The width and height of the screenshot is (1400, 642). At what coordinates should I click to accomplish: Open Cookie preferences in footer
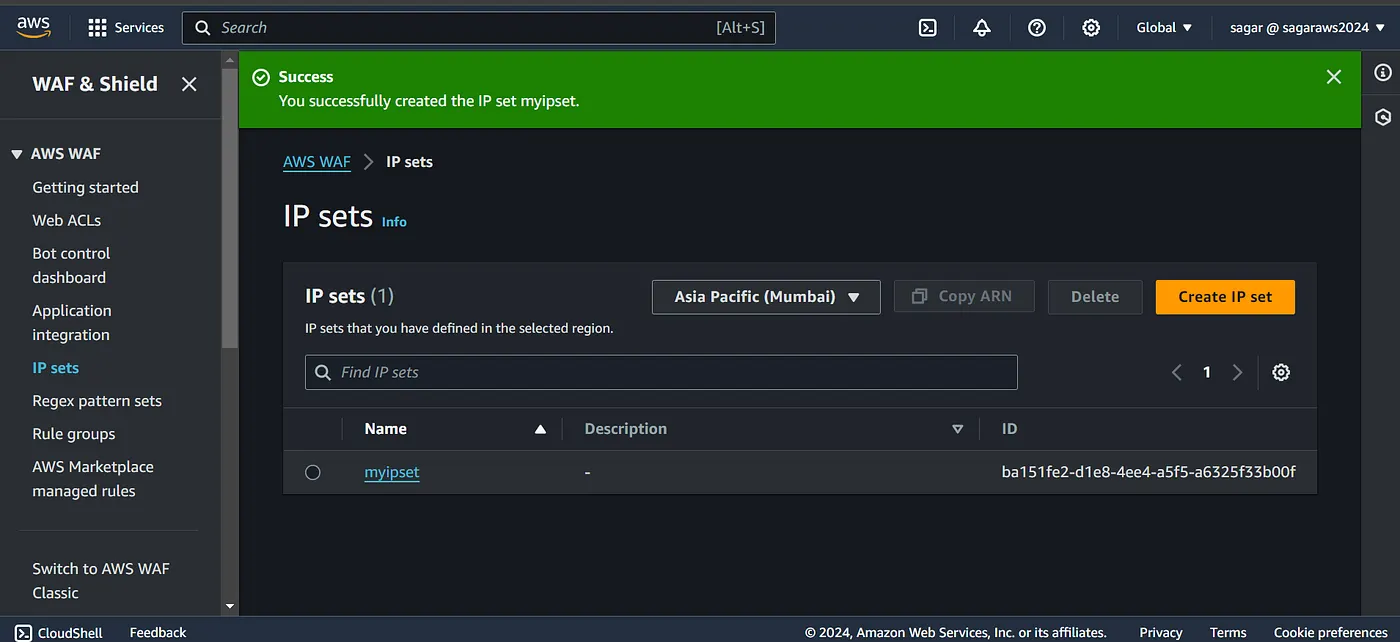(1331, 632)
